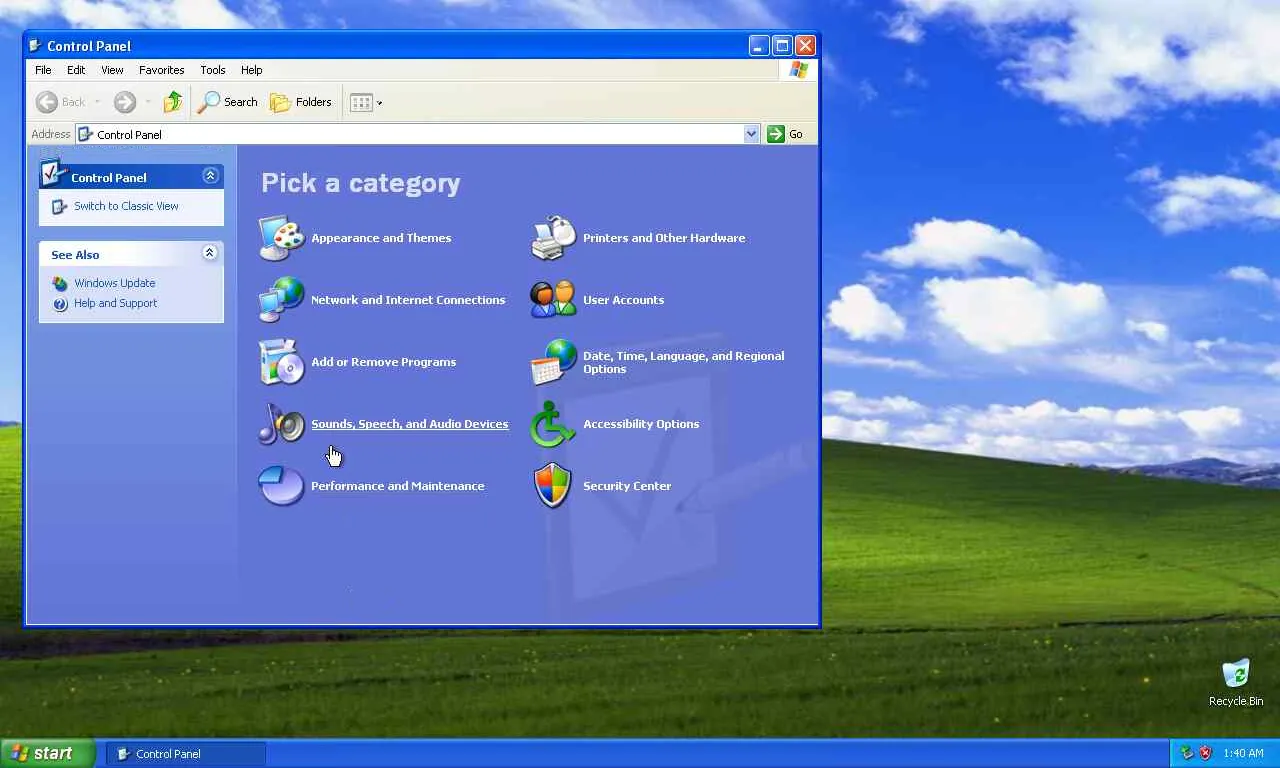Open the Help menu
Image resolution: width=1280 pixels, height=768 pixels.
point(252,70)
